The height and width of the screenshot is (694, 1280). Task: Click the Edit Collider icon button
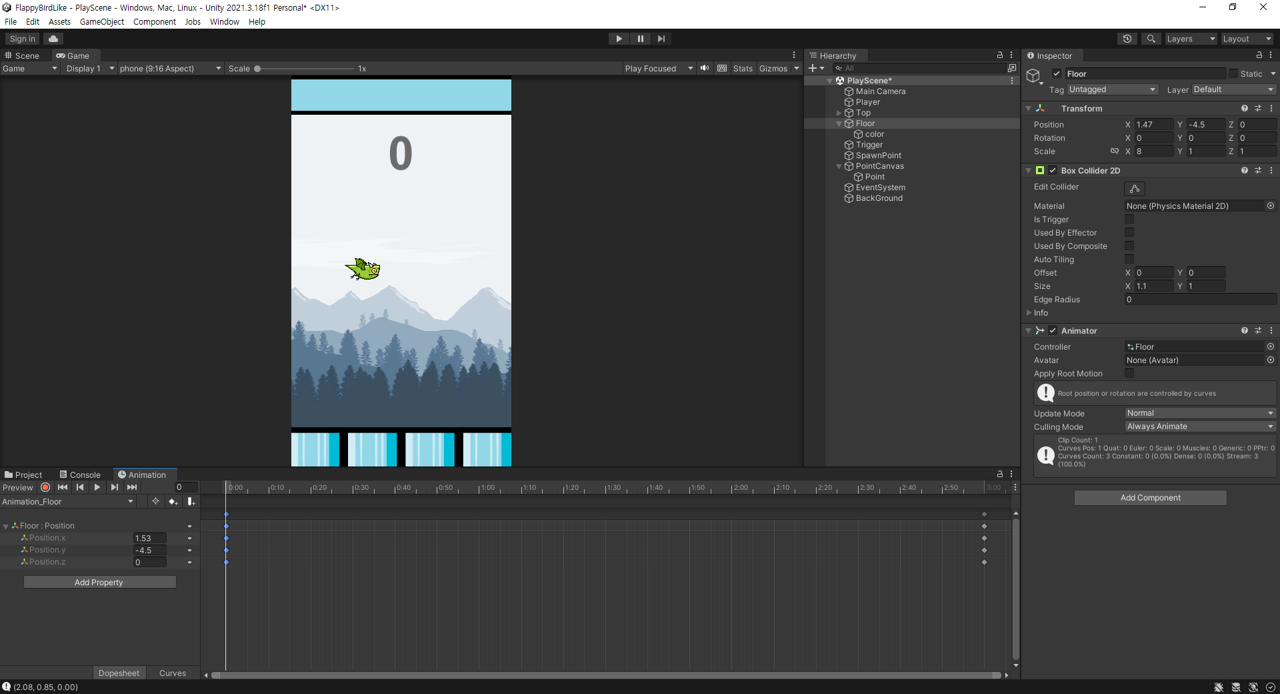click(1135, 188)
